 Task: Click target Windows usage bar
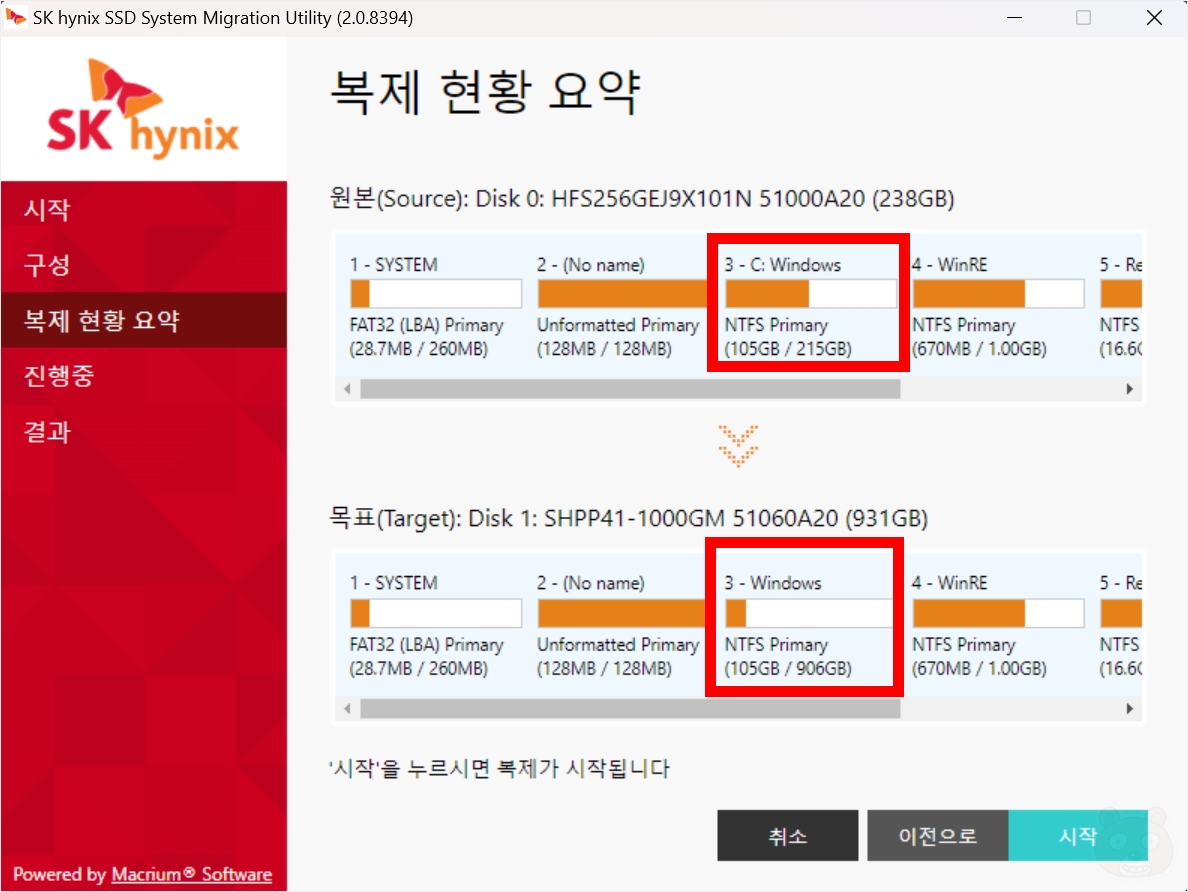(x=809, y=613)
